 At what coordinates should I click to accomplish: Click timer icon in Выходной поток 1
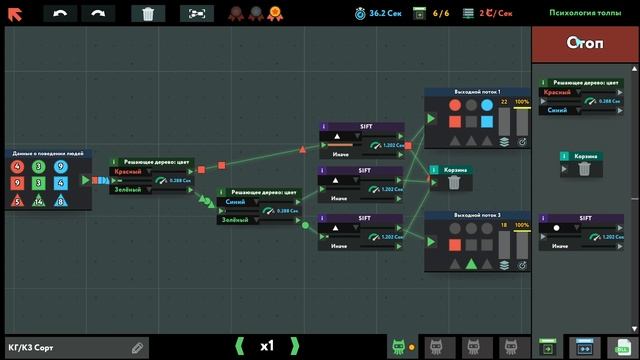pos(522,142)
